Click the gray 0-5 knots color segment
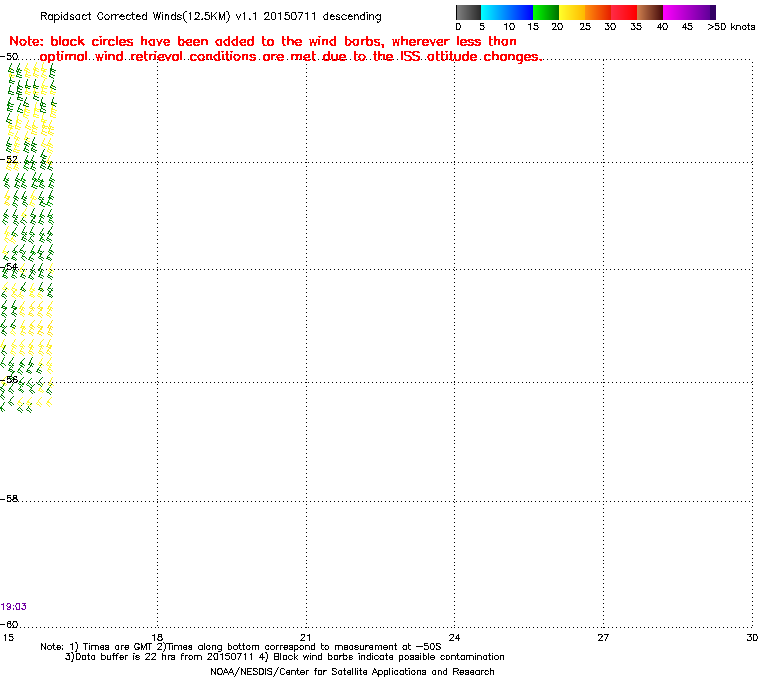 point(468,12)
